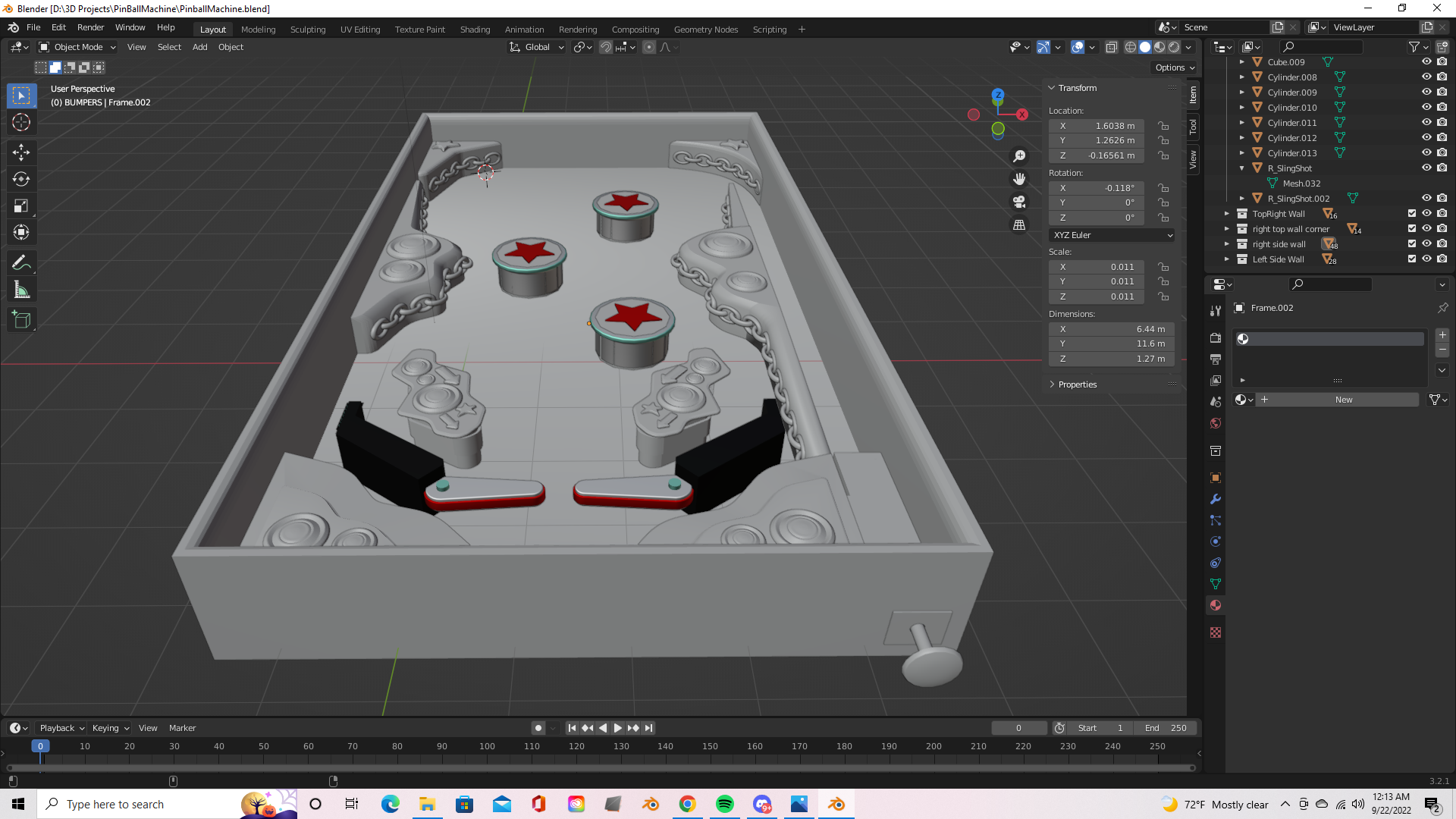This screenshot has width=1456, height=819.
Task: Open the Object Mode dropdown
Action: [77, 47]
